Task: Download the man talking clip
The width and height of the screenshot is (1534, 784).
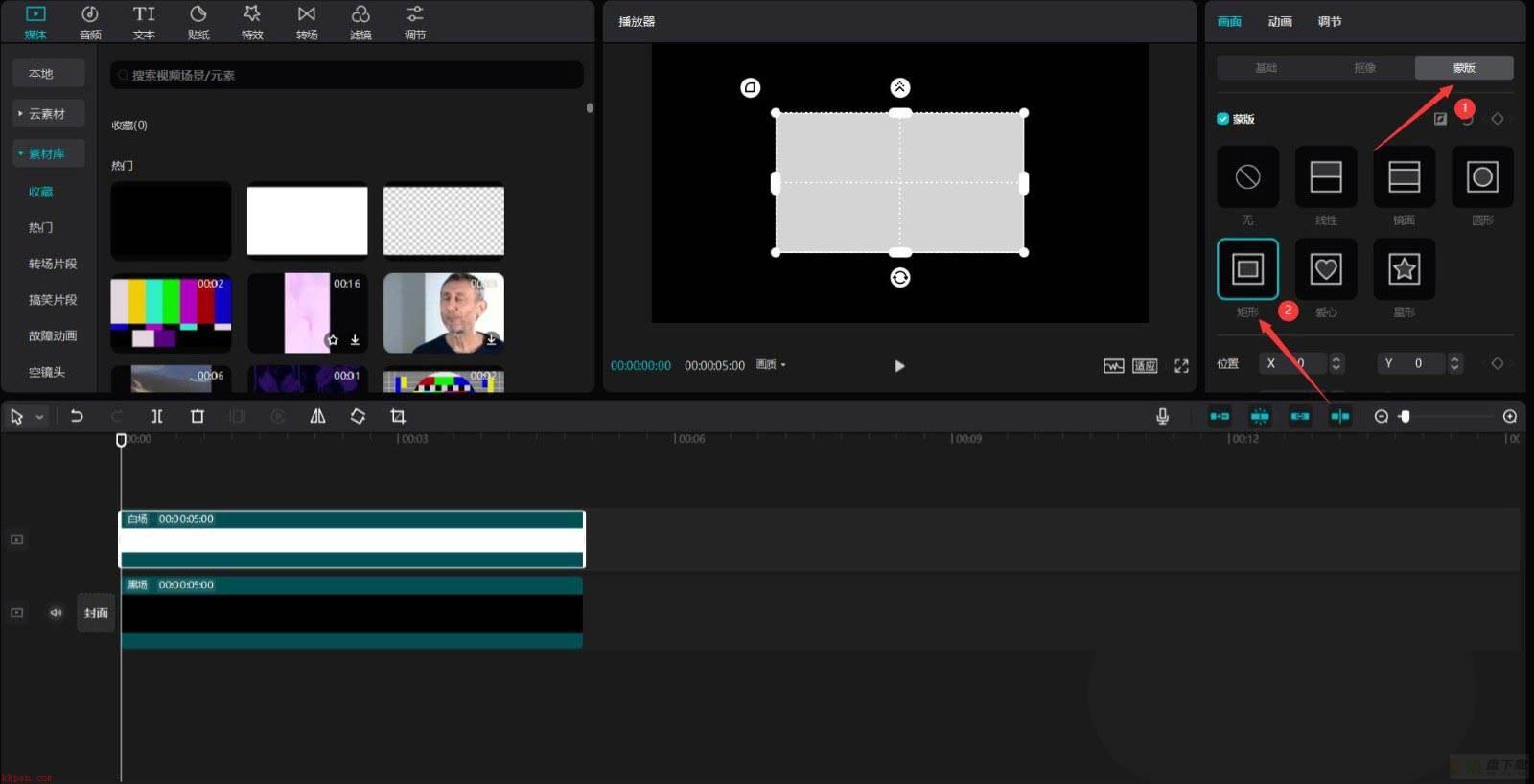Action: (491, 340)
